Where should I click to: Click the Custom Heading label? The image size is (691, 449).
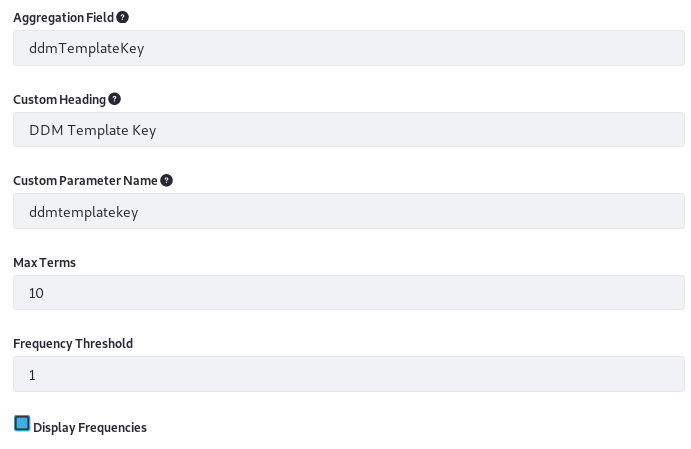tap(59, 100)
